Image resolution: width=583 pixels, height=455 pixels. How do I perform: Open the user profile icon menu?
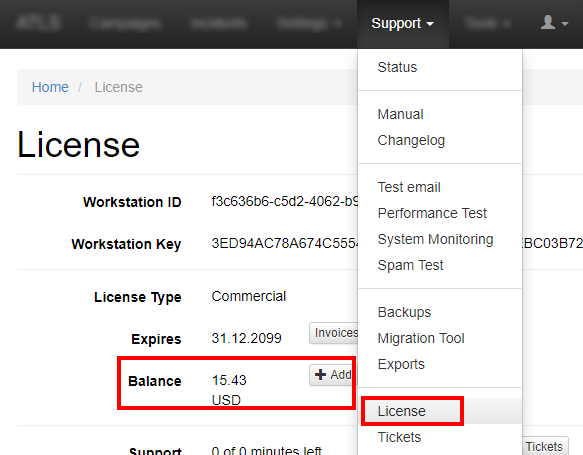(554, 23)
